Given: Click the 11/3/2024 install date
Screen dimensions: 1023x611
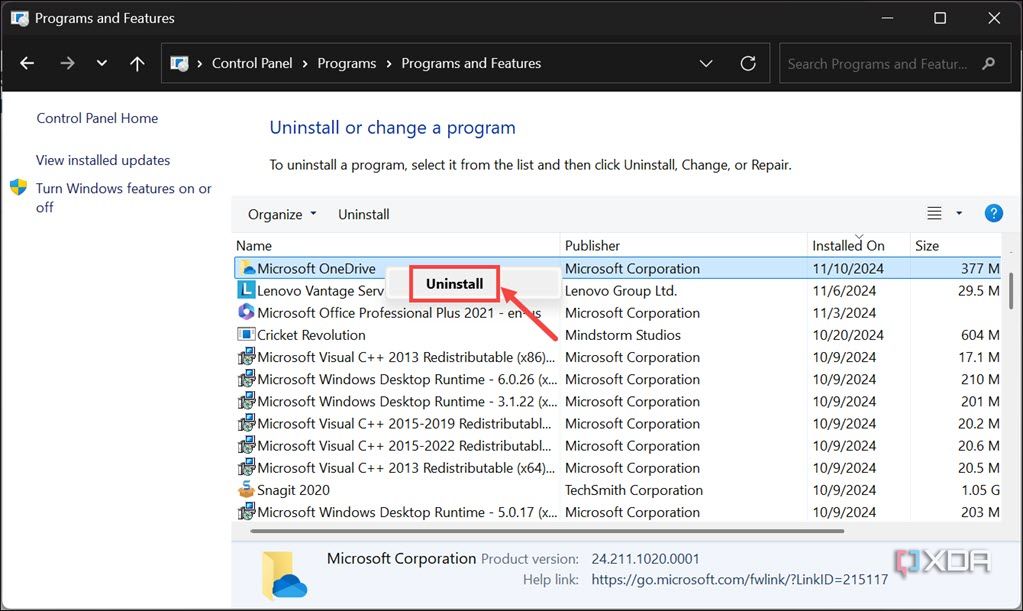Looking at the screenshot, I should 844,312.
